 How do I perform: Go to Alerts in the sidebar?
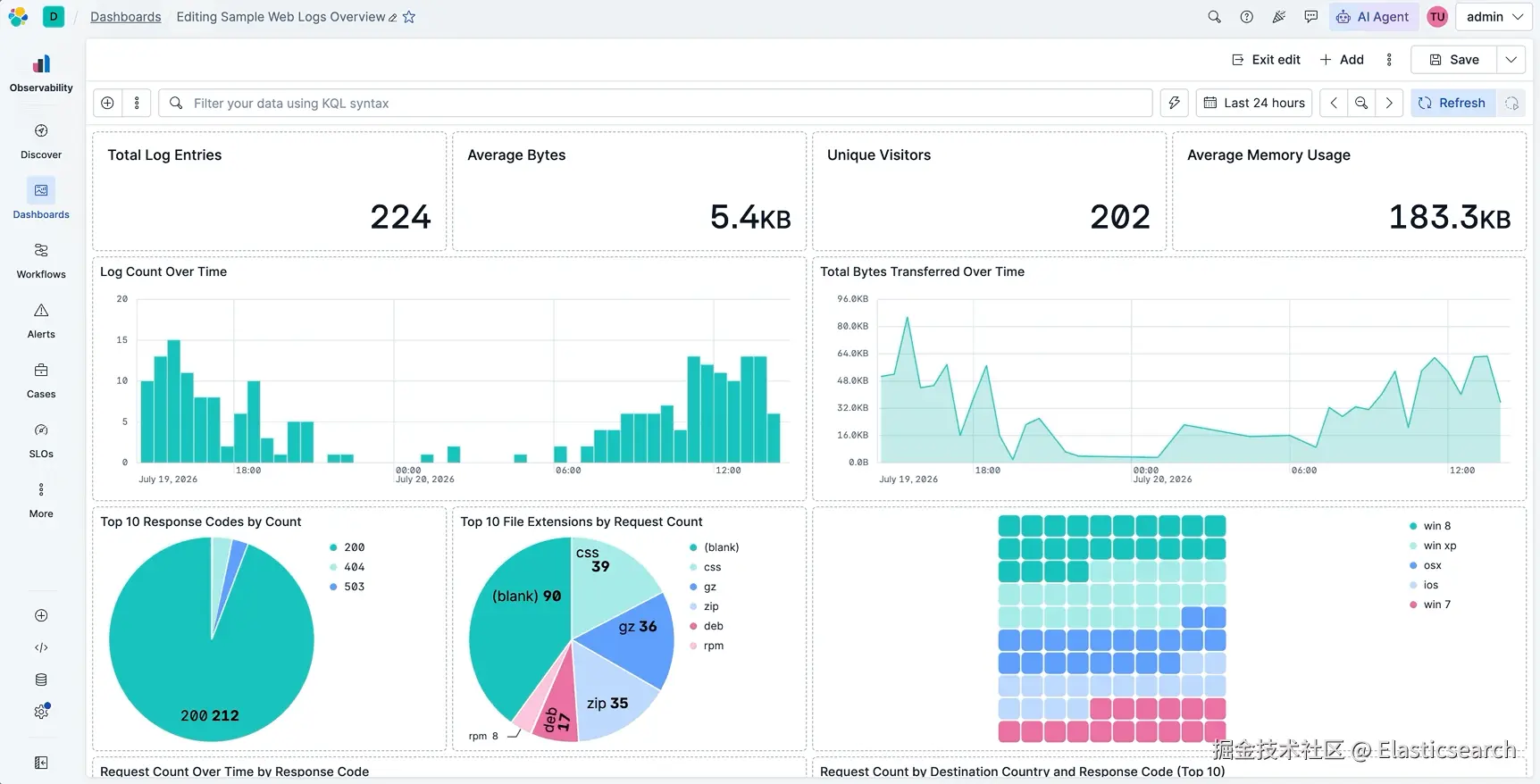click(41, 321)
